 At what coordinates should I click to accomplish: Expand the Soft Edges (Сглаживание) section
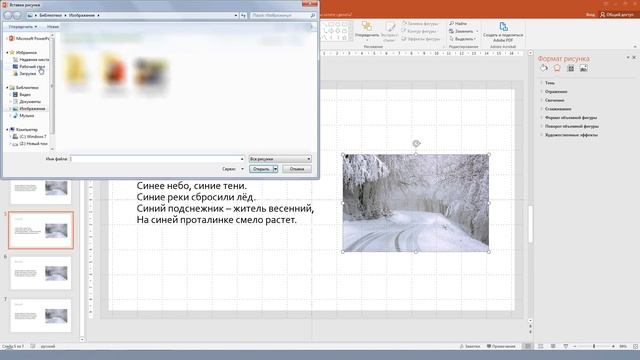[558, 109]
